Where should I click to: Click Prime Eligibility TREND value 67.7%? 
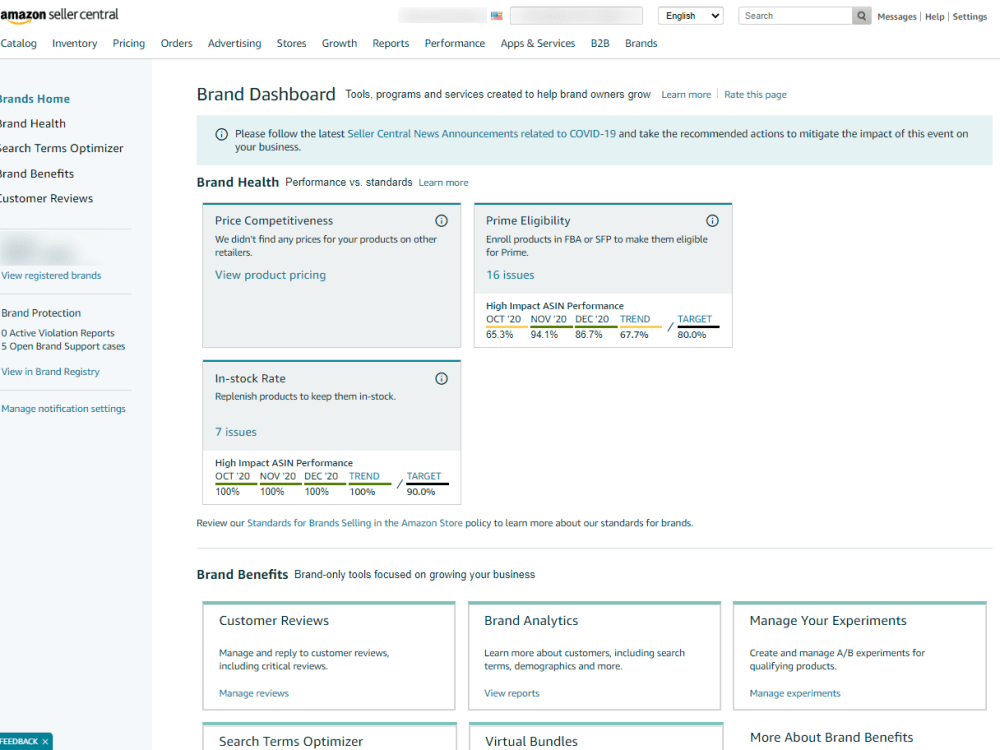pyautogui.click(x=634, y=335)
